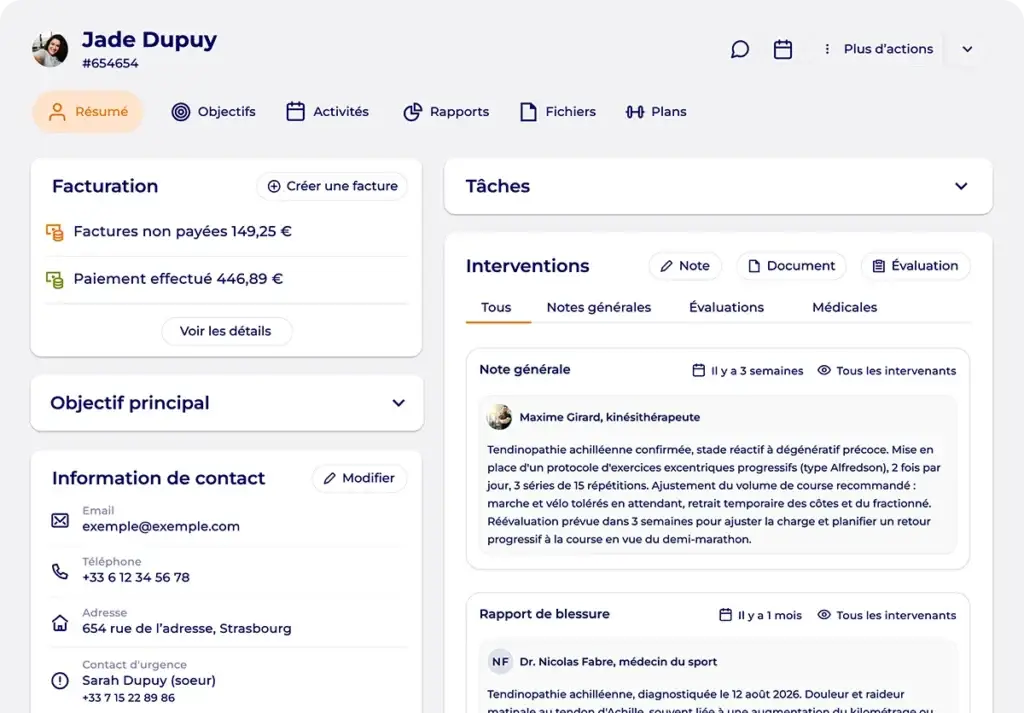Click the email envelope icon

click(60, 520)
